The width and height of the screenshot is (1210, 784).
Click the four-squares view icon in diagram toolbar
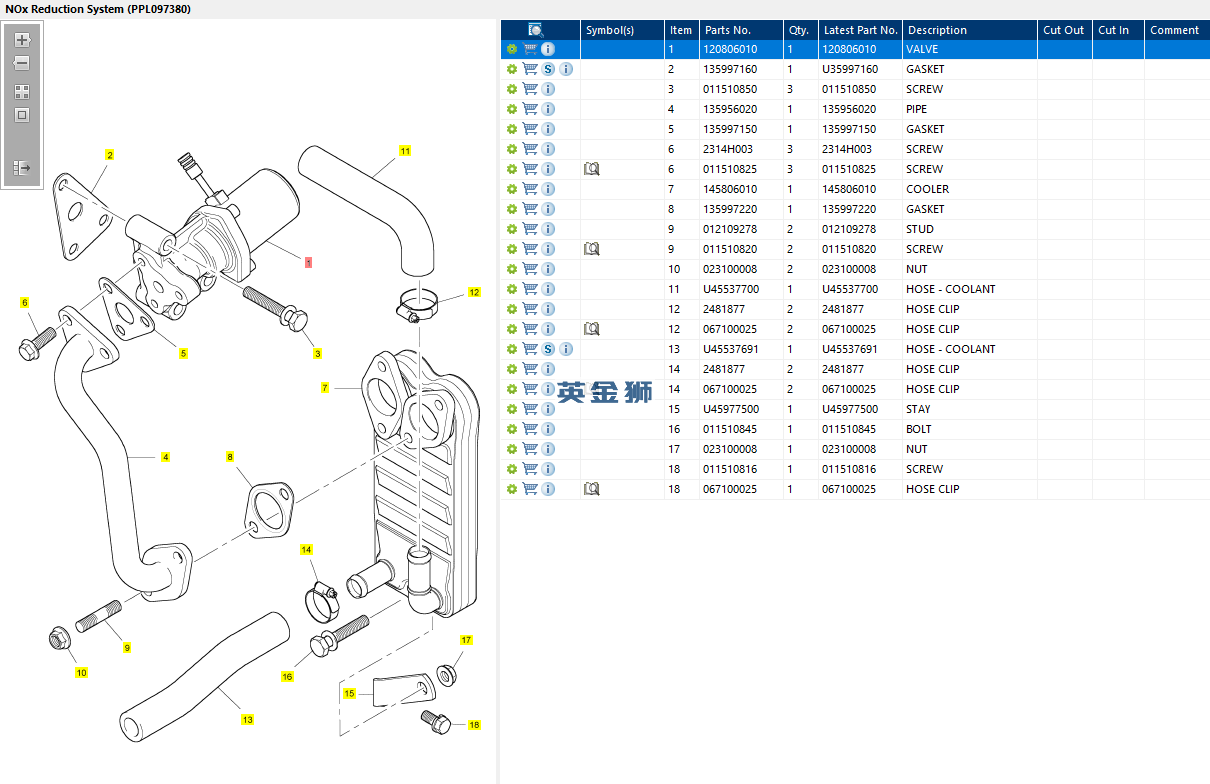(x=22, y=91)
